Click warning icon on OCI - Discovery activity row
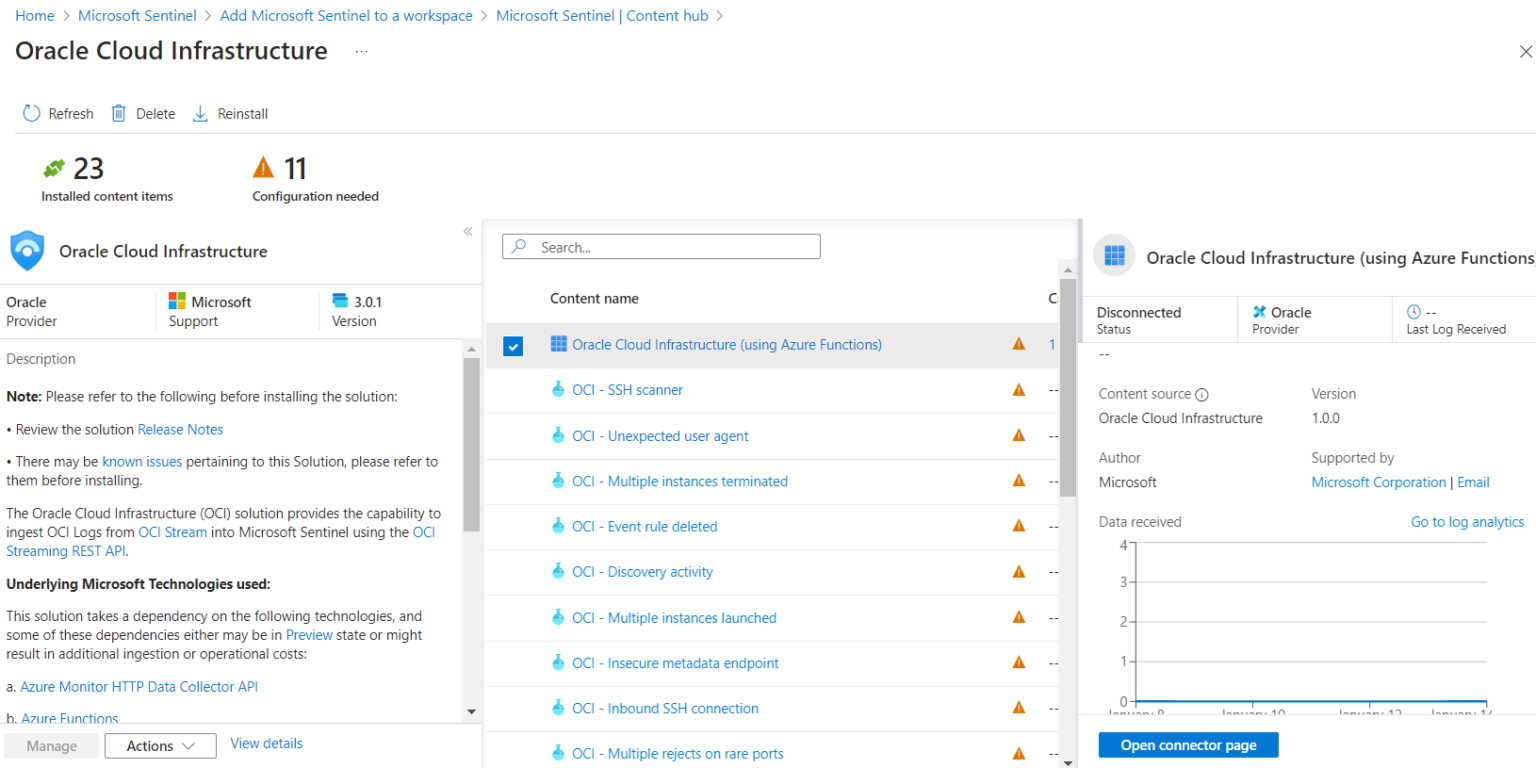The width and height of the screenshot is (1536, 768). tap(1019, 572)
